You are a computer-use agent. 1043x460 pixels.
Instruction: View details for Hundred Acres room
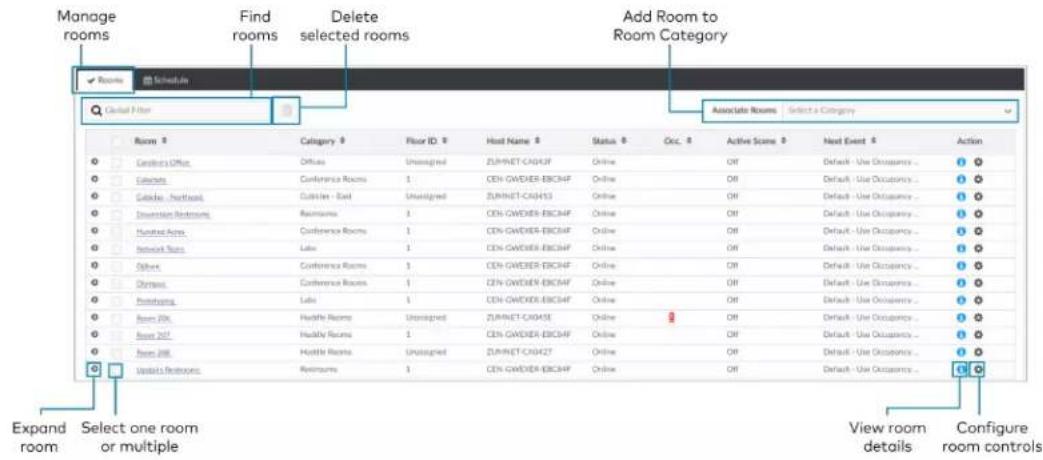pyautogui.click(x=960, y=231)
